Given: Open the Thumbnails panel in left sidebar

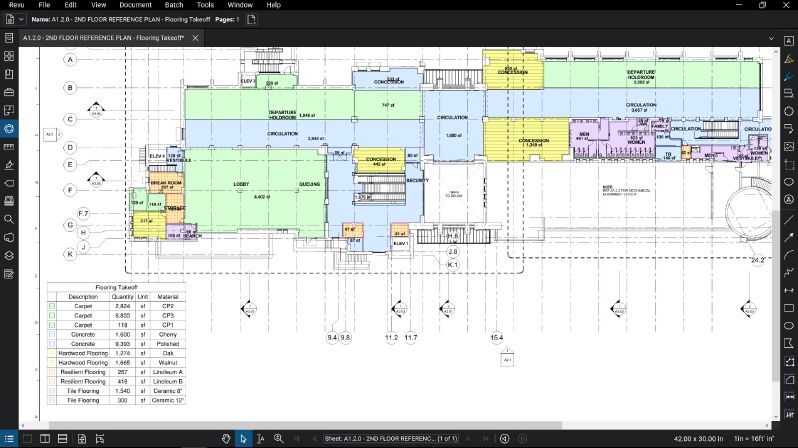Looking at the screenshot, I should 9,56.
